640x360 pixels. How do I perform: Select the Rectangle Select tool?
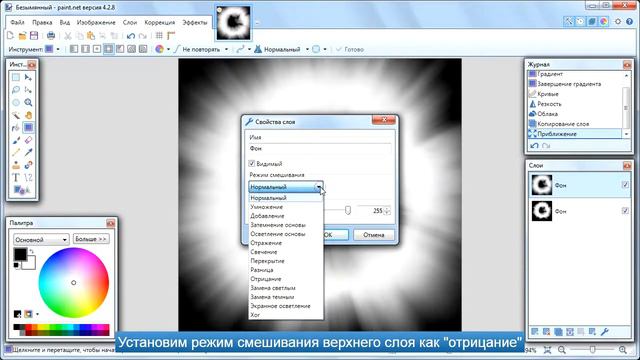point(16,77)
